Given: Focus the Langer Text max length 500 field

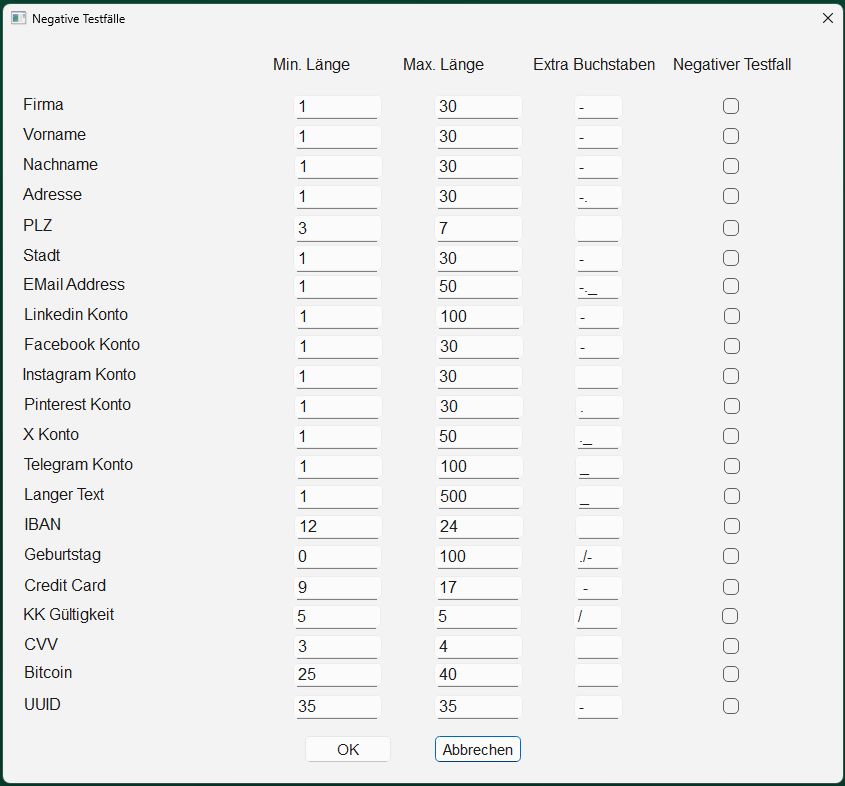Looking at the screenshot, I should tap(479, 497).
